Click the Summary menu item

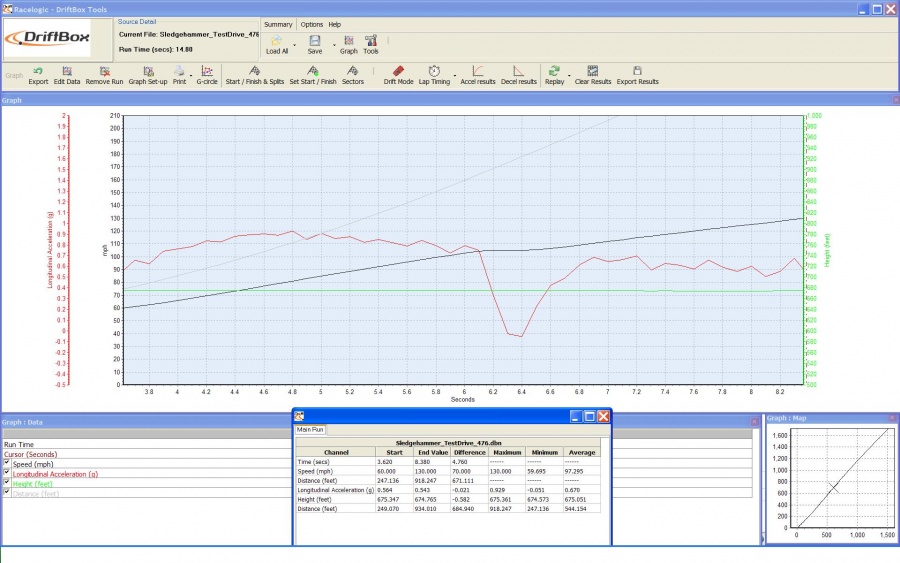point(277,24)
